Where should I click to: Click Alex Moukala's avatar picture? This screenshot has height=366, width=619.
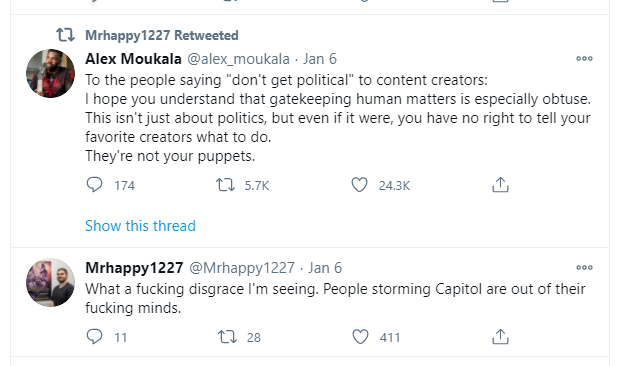click(x=51, y=73)
